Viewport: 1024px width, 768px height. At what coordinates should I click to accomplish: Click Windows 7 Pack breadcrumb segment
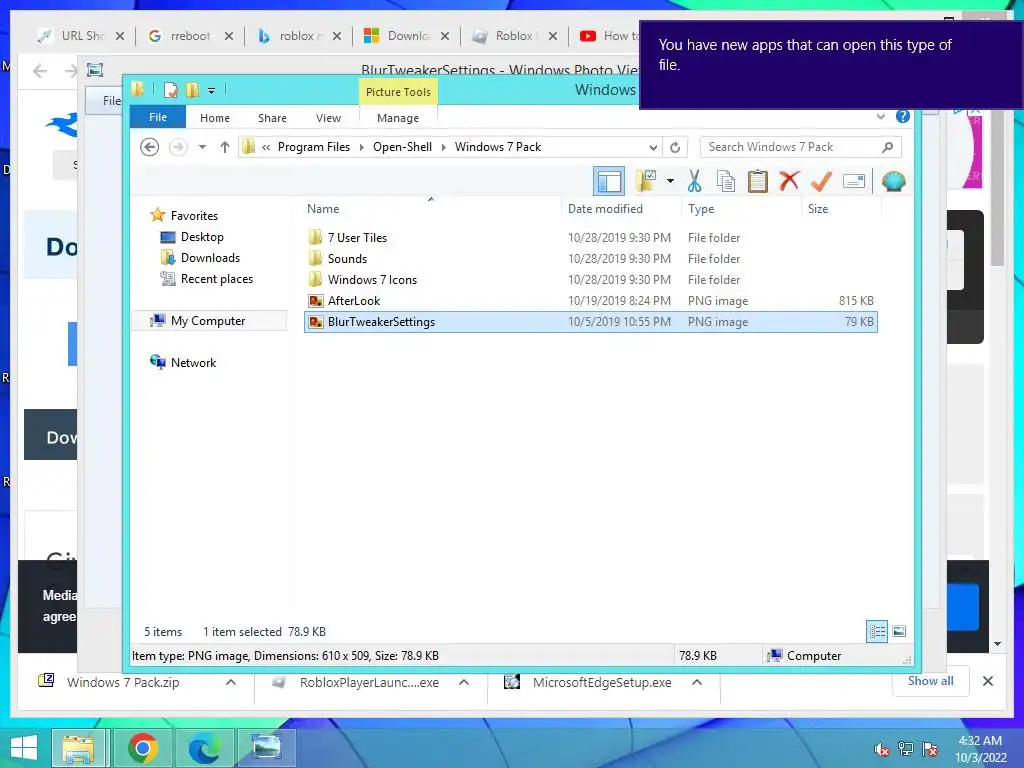(498, 147)
